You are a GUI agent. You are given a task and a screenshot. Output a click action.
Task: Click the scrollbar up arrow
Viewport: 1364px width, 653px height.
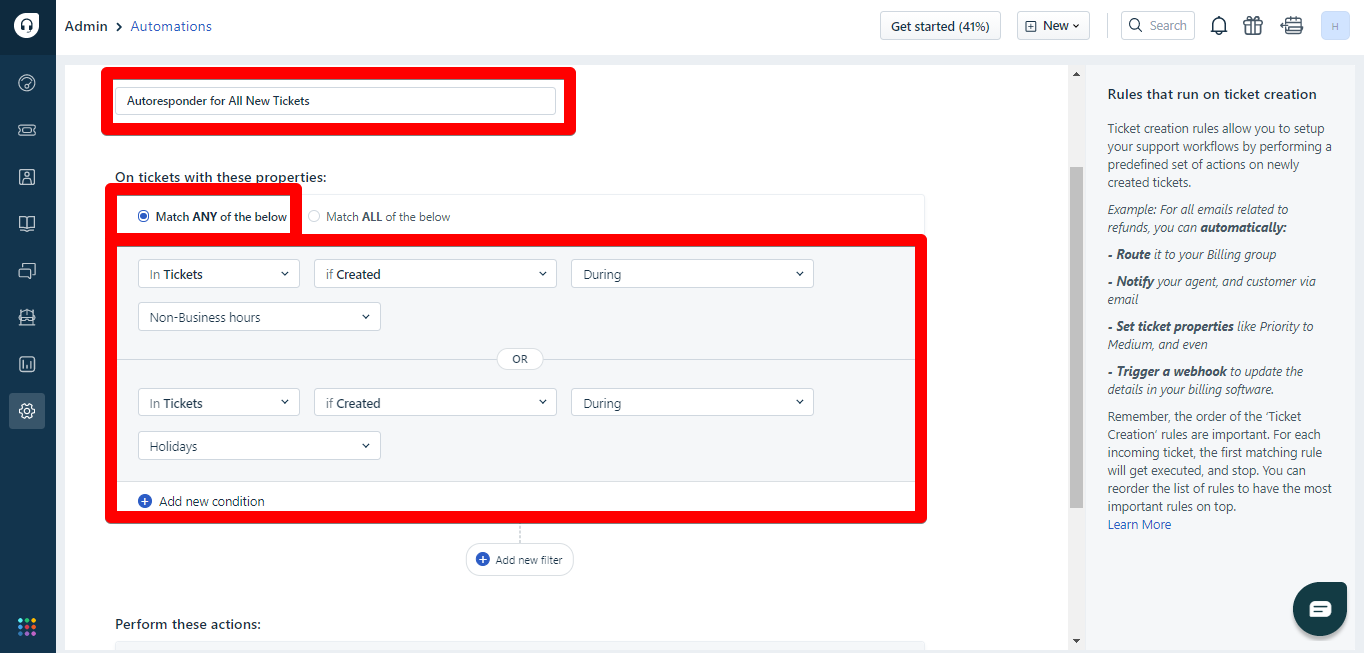click(x=1076, y=74)
